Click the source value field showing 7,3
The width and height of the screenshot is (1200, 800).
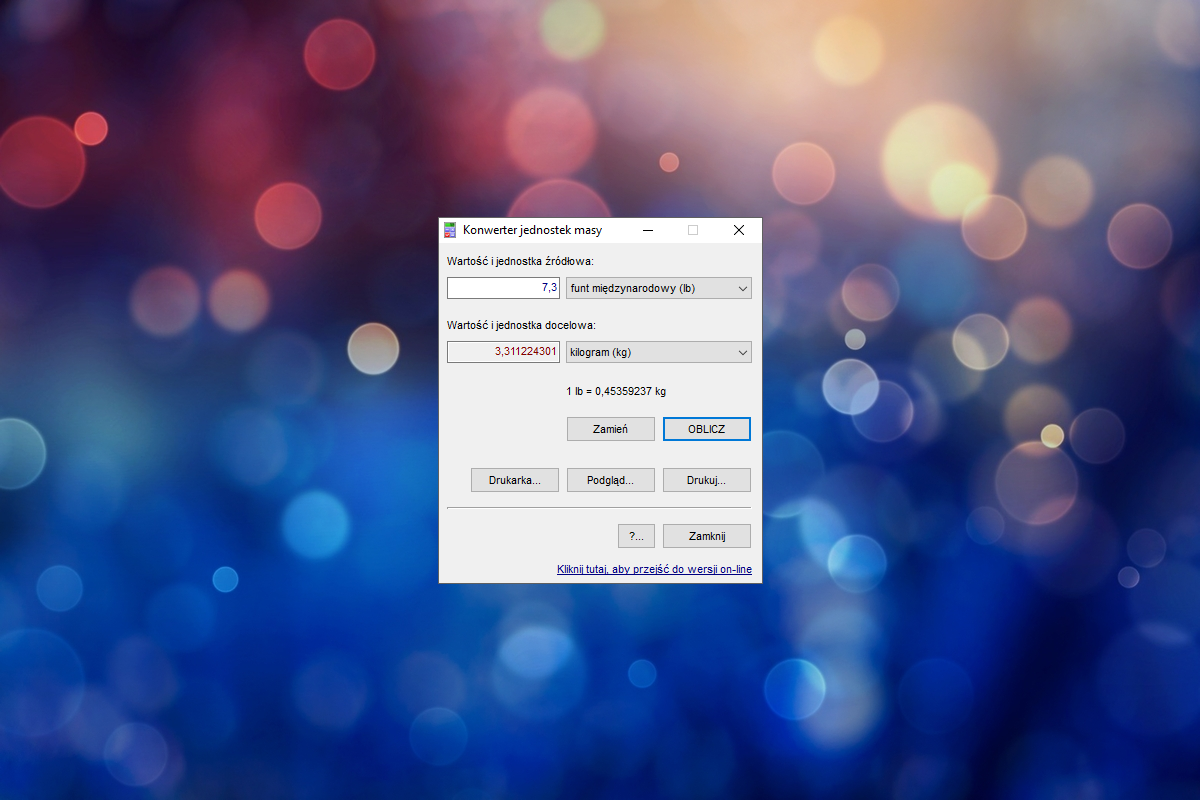(503, 288)
